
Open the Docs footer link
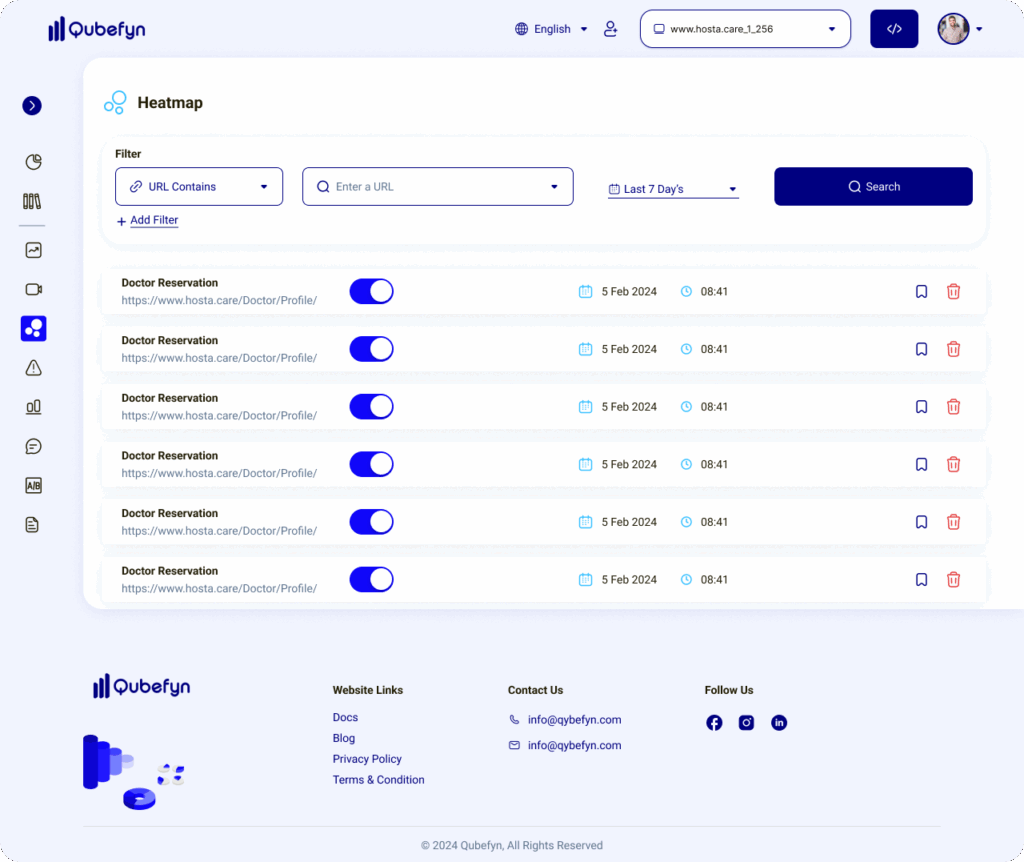tap(345, 717)
